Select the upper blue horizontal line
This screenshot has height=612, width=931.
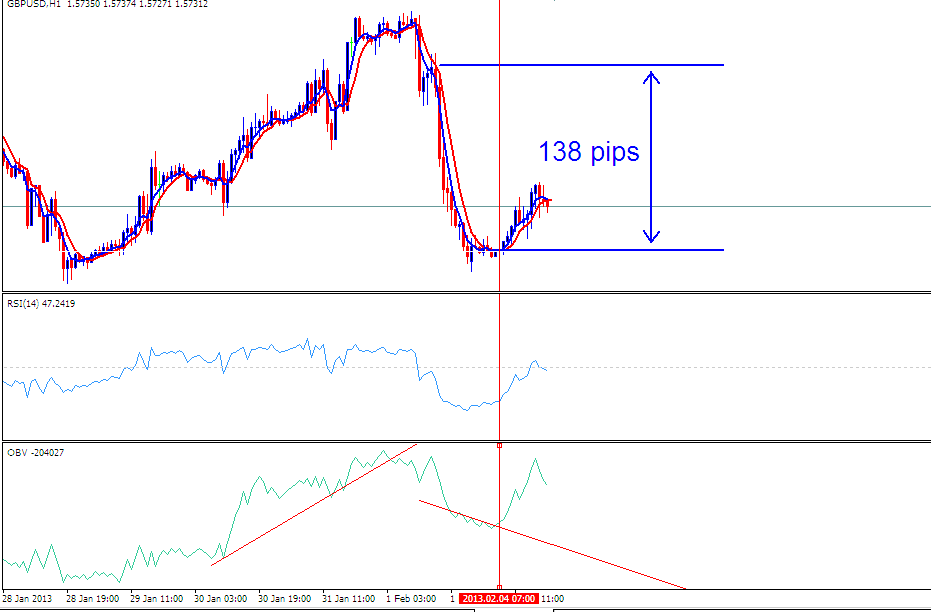tap(582, 65)
